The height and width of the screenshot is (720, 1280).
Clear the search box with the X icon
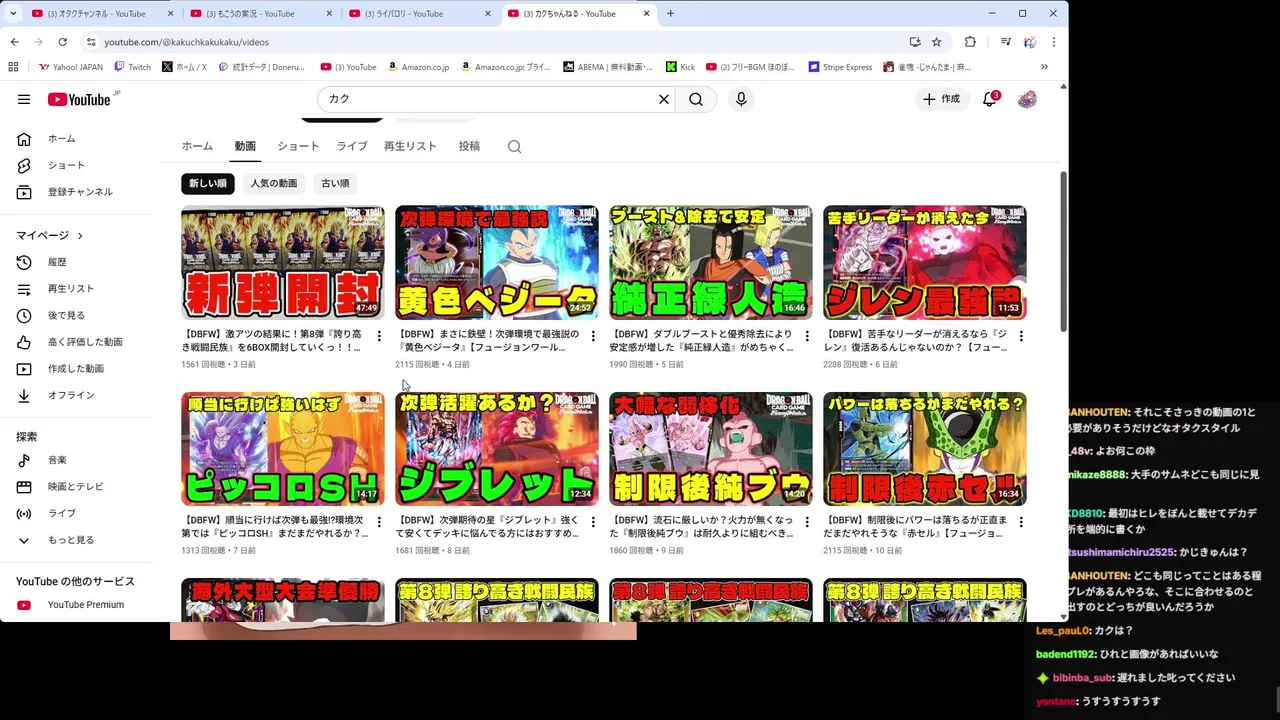click(663, 99)
